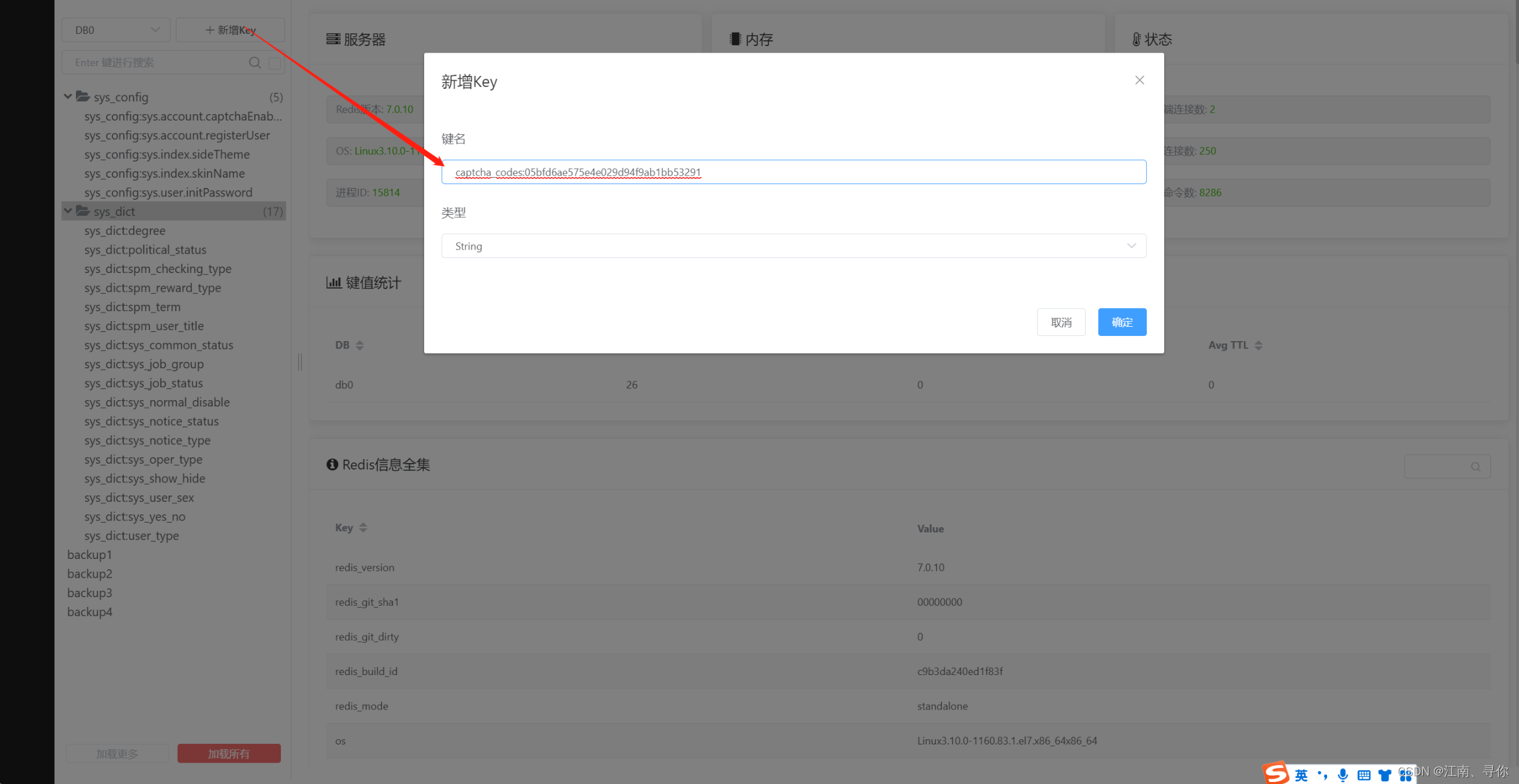The height and width of the screenshot is (784, 1519).
Task: Click the 状态 thermometer icon
Action: [x=1136, y=39]
